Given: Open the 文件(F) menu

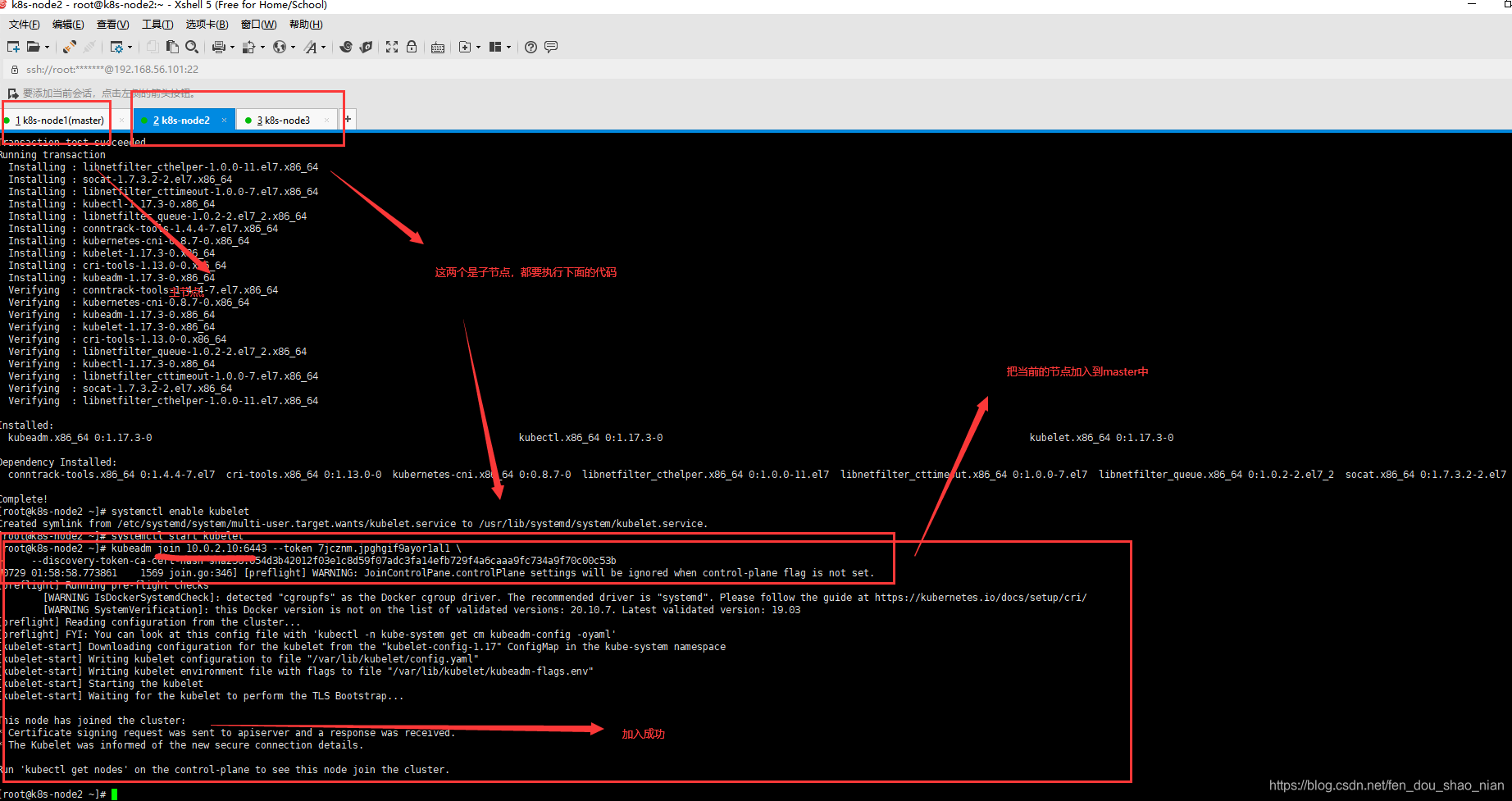Looking at the screenshot, I should (x=24, y=25).
